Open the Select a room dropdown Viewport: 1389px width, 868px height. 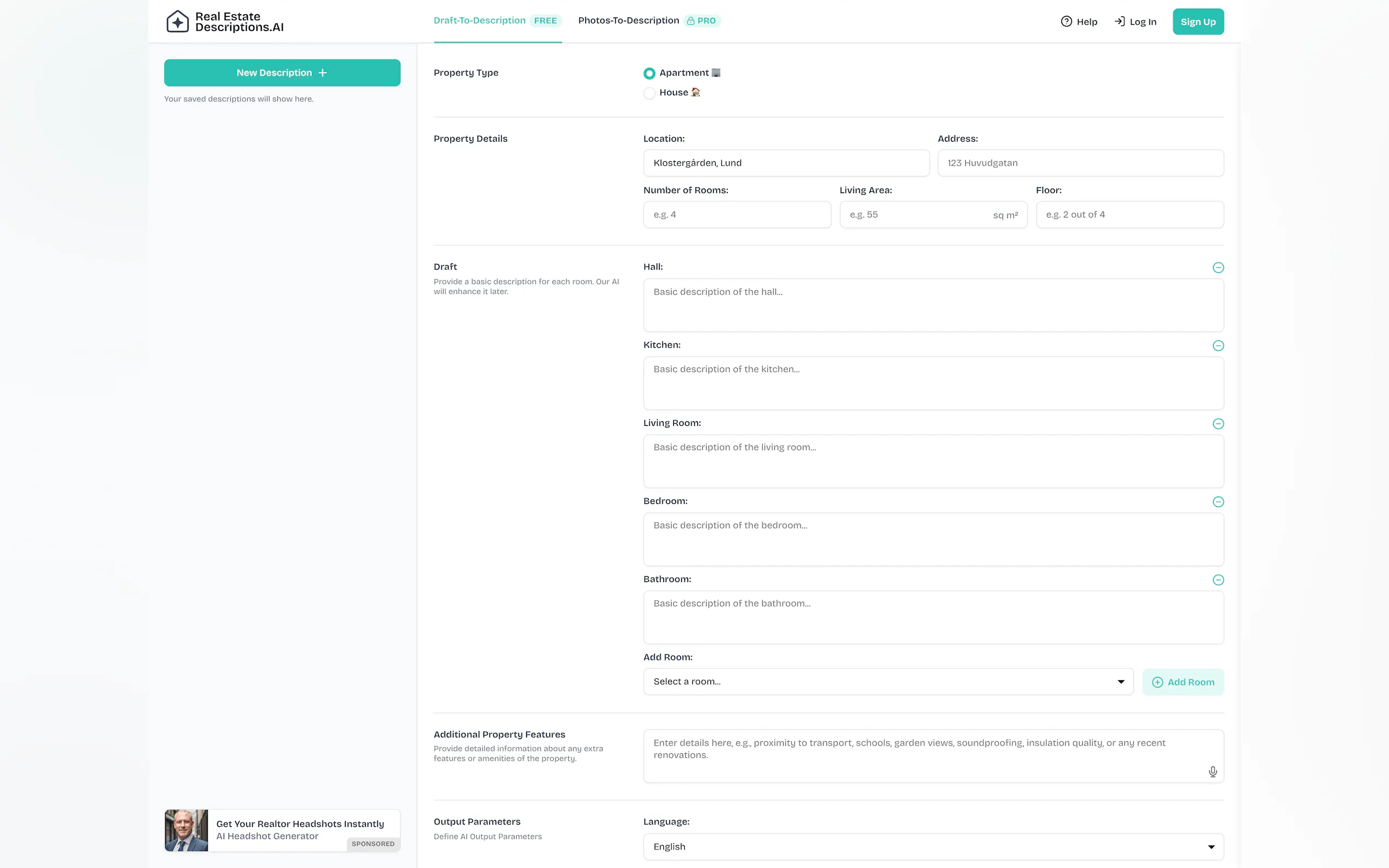[888, 682]
